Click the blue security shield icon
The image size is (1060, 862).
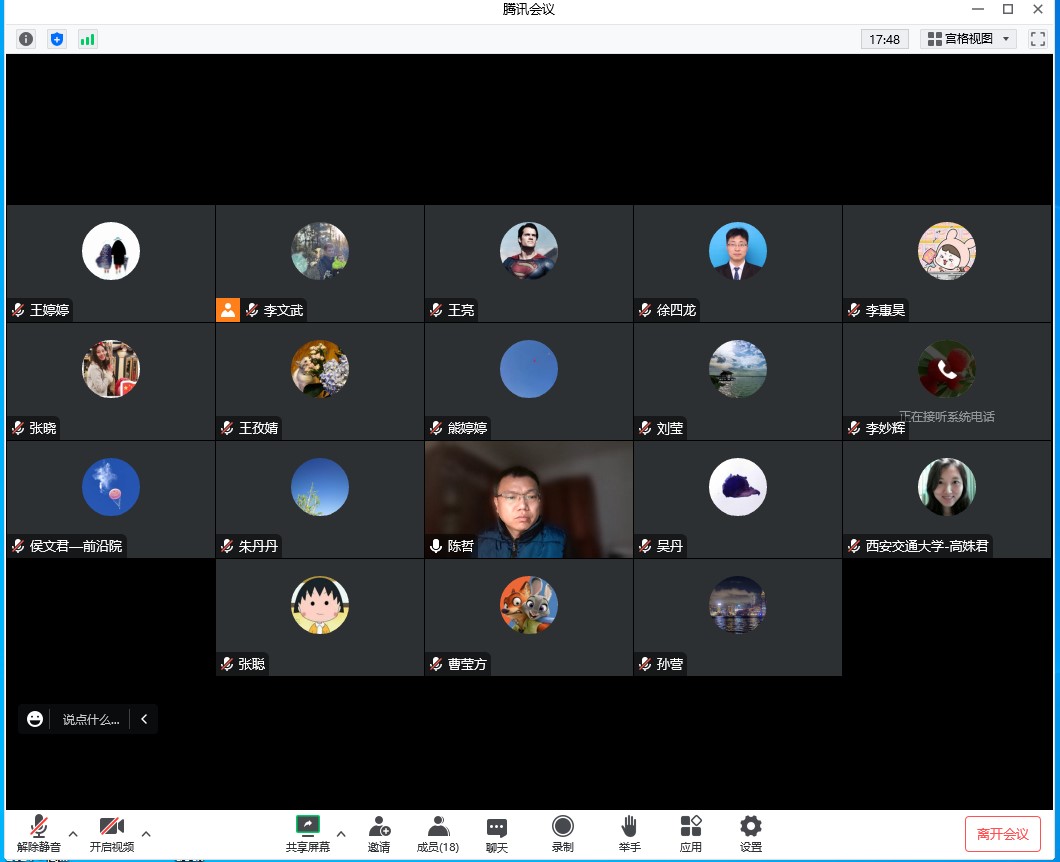57,39
